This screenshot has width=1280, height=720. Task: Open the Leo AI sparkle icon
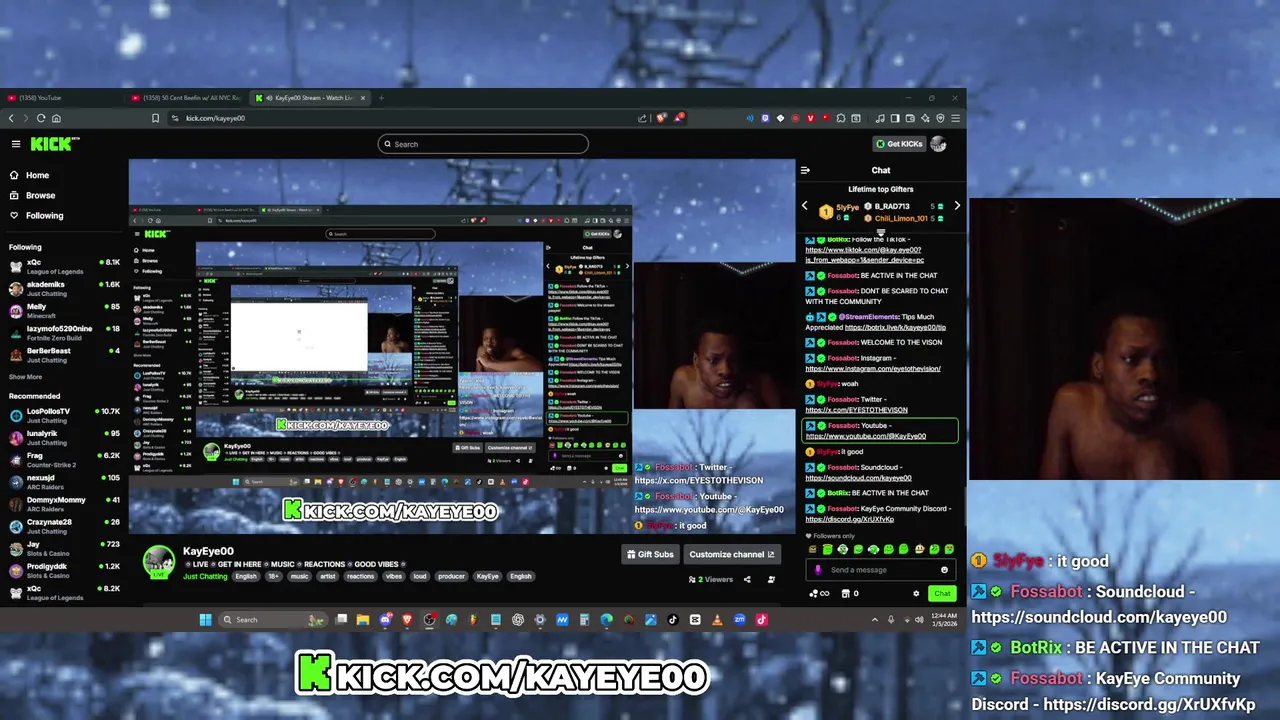[x=925, y=118]
